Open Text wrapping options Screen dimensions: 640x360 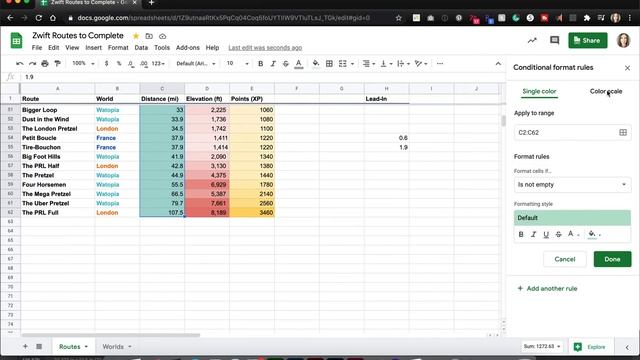pyautogui.click(x=403, y=64)
